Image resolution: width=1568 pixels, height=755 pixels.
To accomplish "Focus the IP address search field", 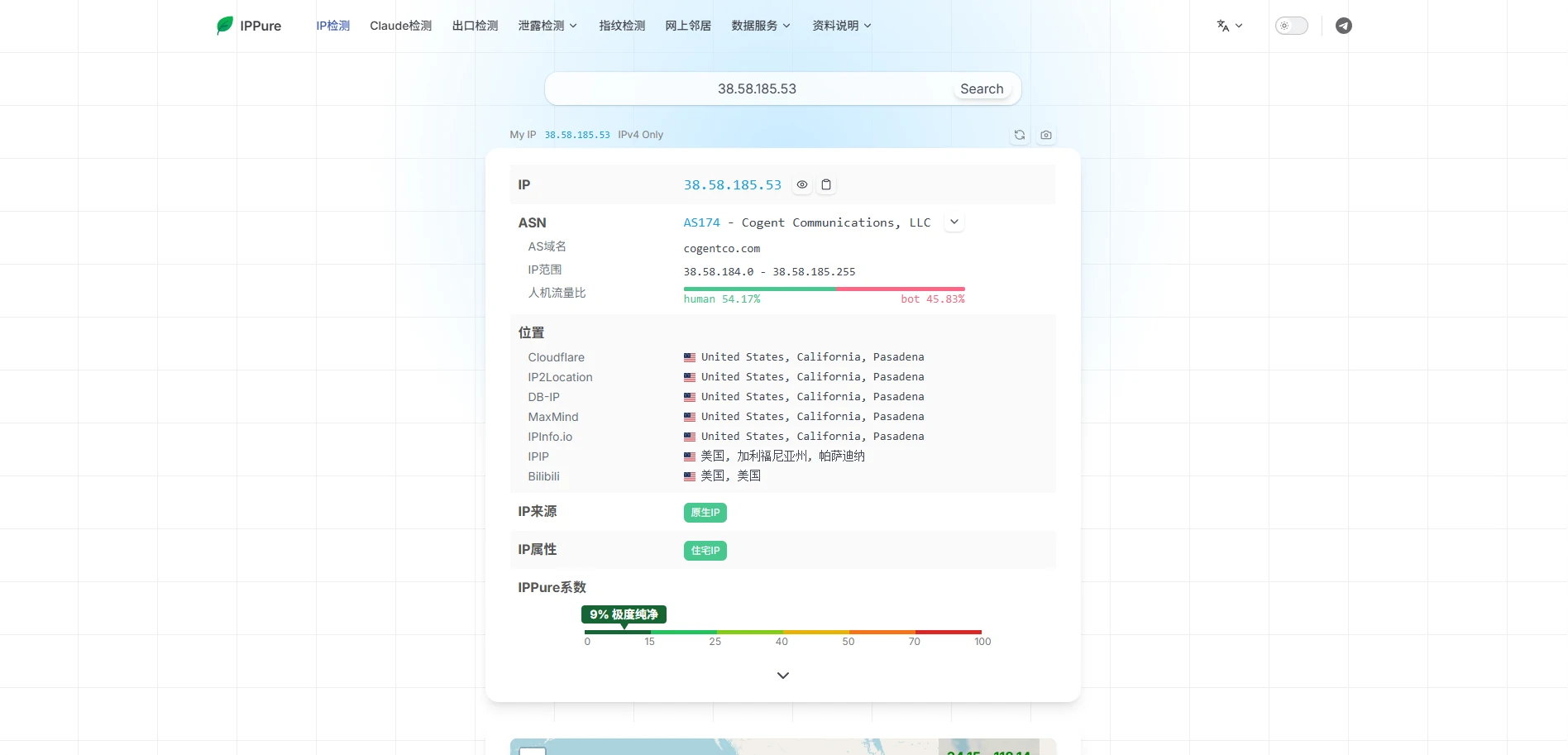I will pos(757,88).
